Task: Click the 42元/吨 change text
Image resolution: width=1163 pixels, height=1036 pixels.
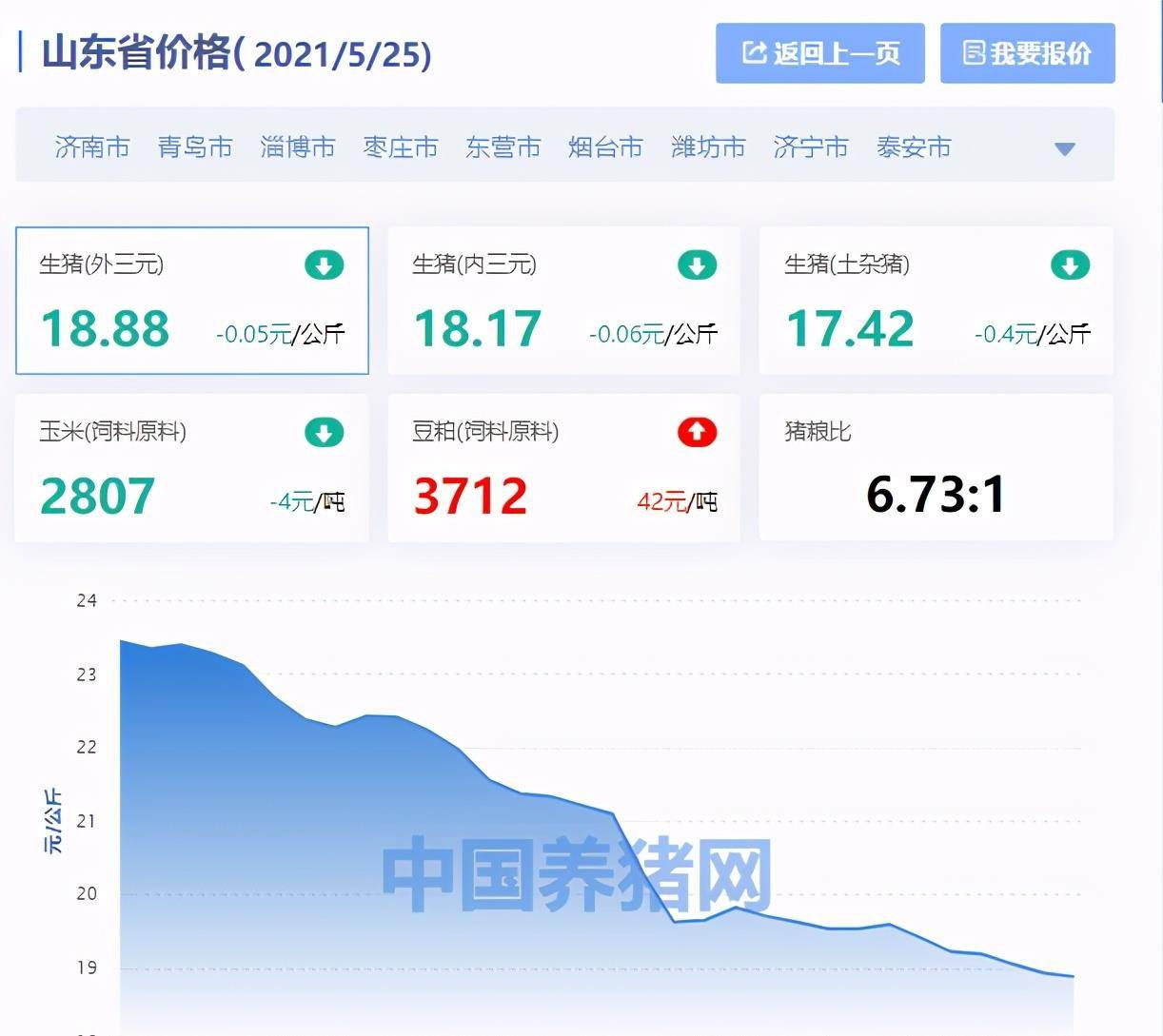Action: click(x=677, y=501)
